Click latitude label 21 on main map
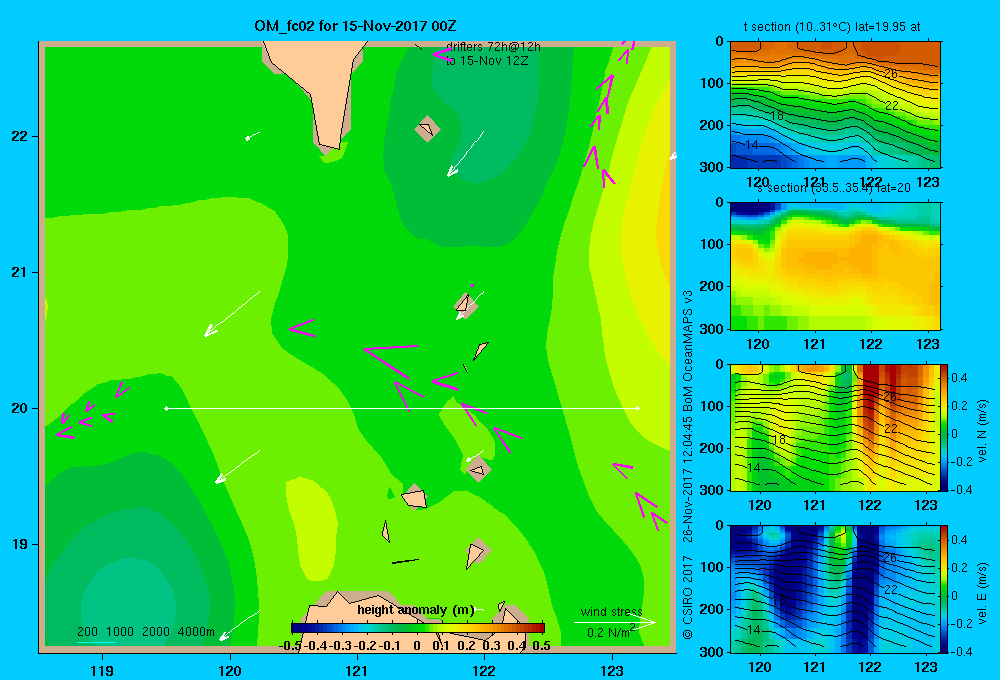Image resolution: width=1000 pixels, height=680 pixels. (x=19, y=272)
